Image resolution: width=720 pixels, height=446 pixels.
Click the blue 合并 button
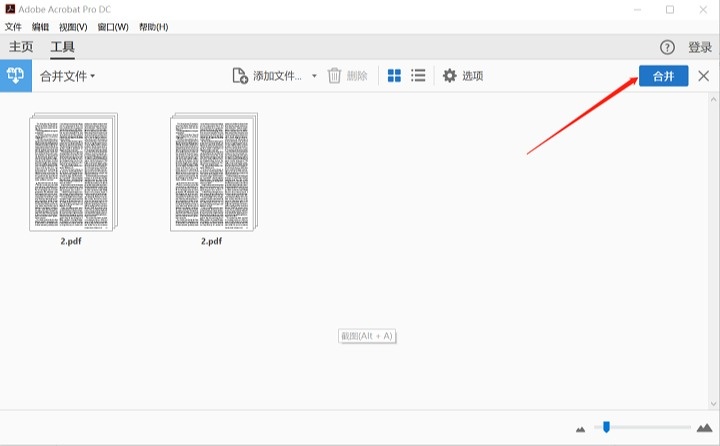click(663, 76)
